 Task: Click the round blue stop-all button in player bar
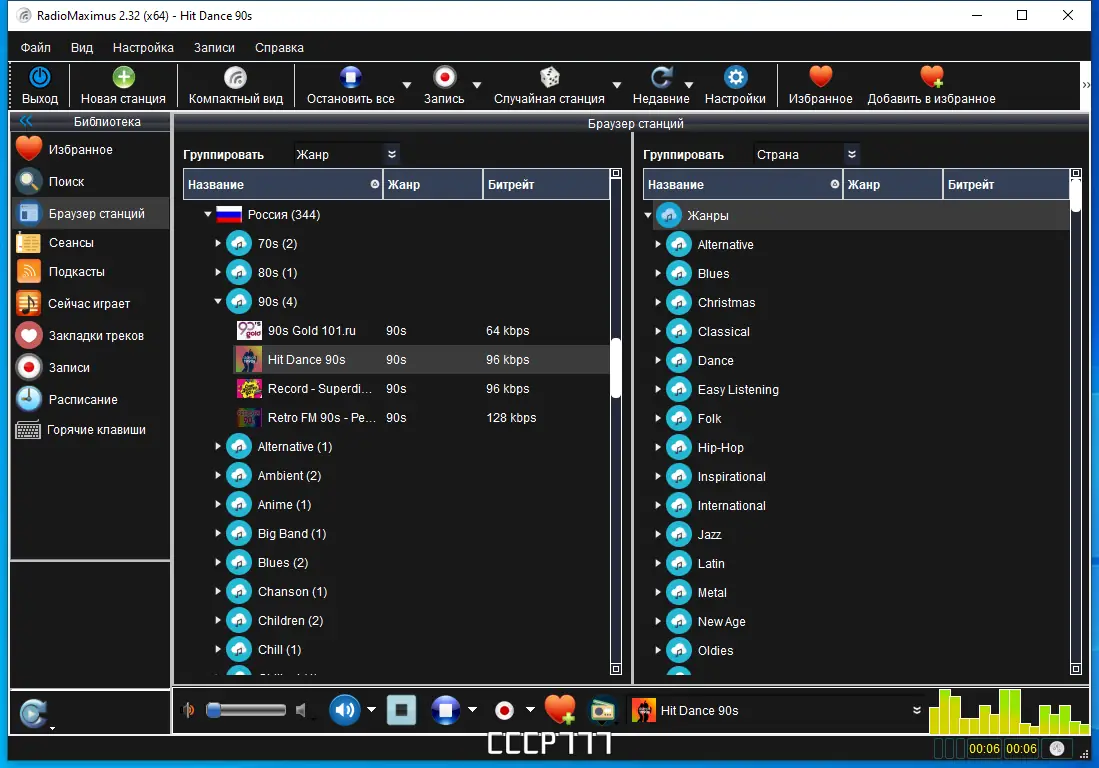pyautogui.click(x=446, y=710)
